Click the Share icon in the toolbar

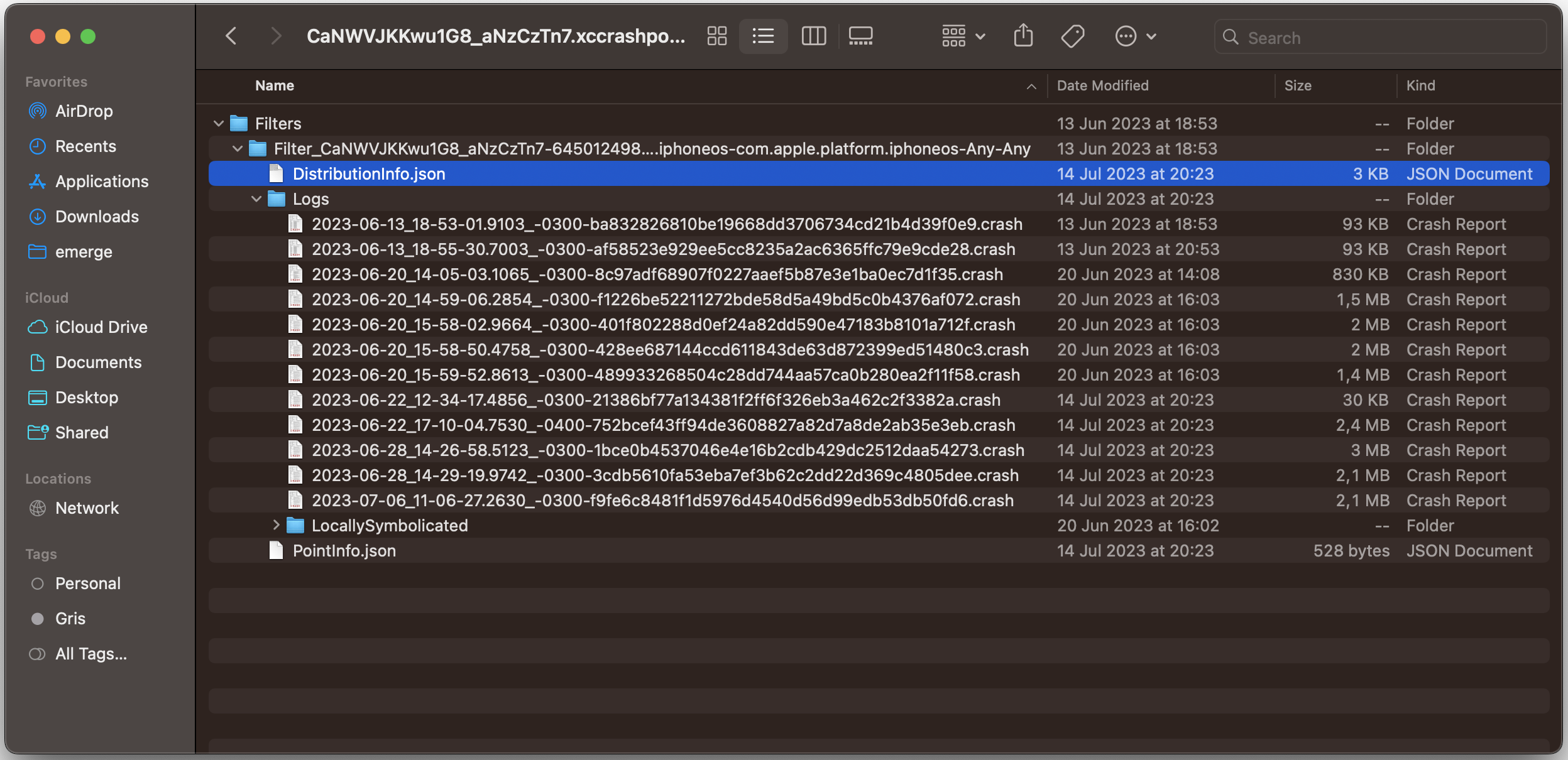point(1023,36)
